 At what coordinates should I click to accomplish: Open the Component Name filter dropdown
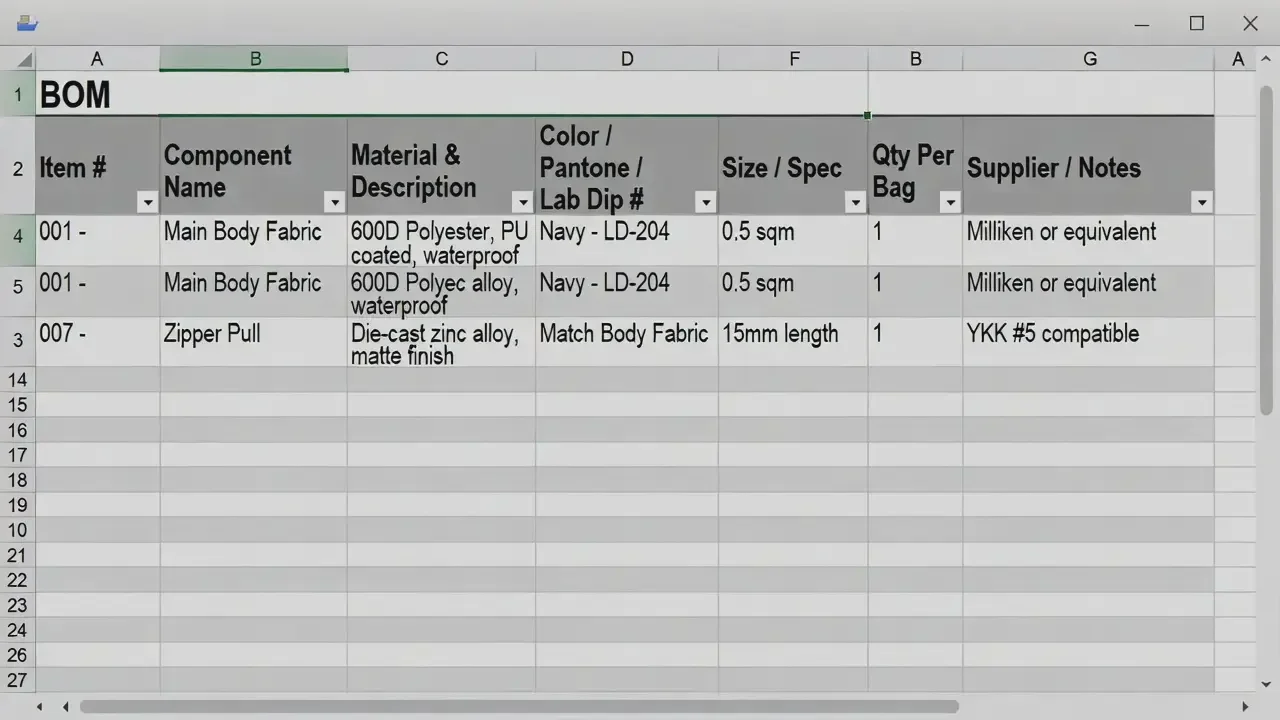[335, 203]
